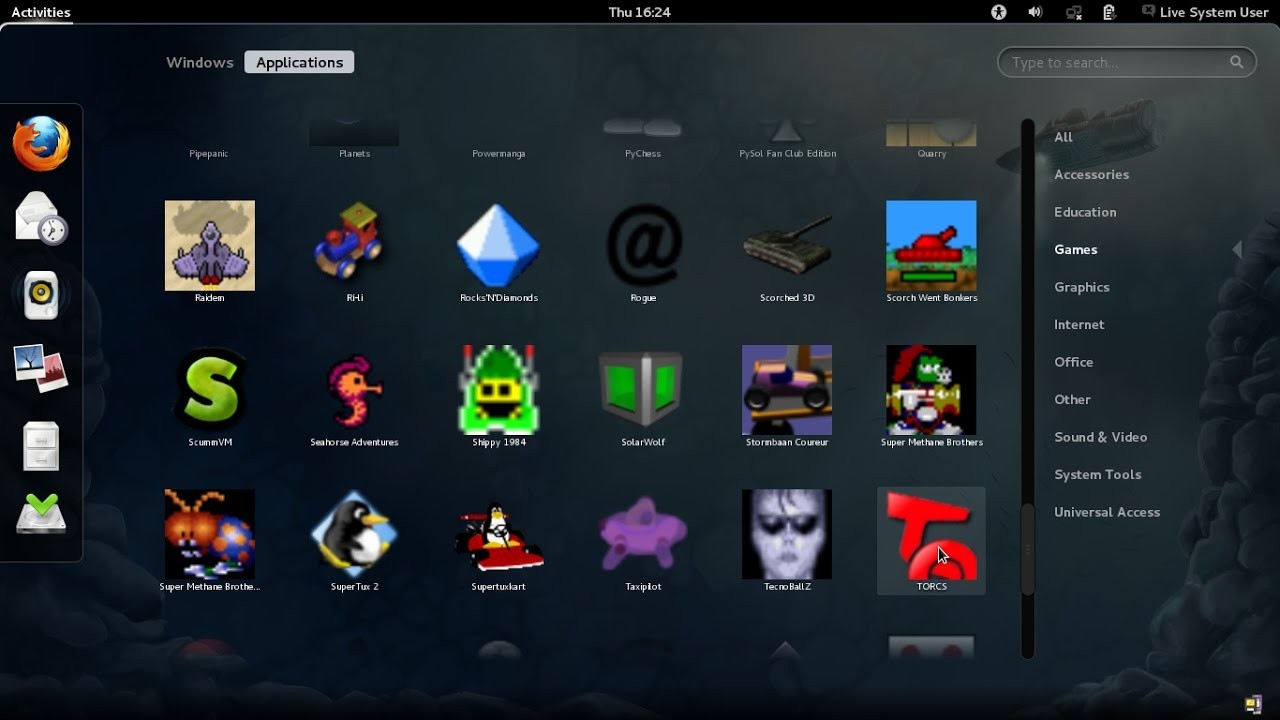The width and height of the screenshot is (1280, 720).
Task: Launch Supertuxkart racing game
Action: click(x=498, y=534)
